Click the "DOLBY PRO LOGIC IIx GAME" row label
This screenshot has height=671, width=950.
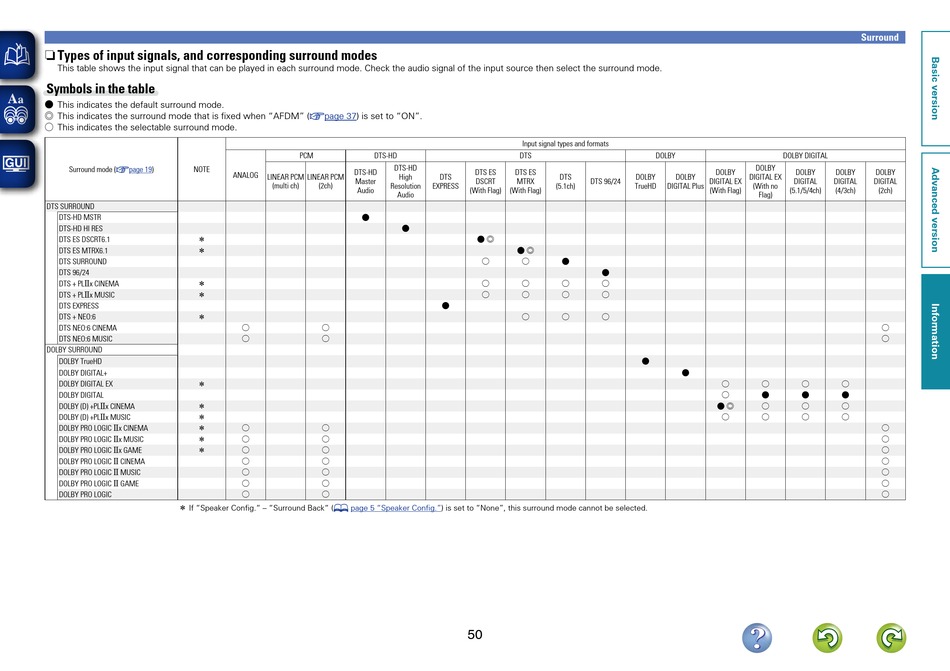100,451
